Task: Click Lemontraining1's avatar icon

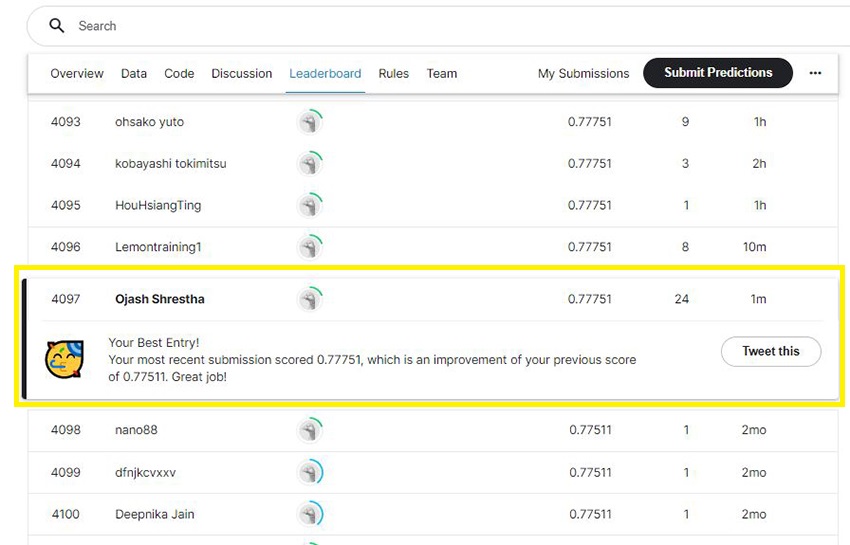Action: [310, 247]
